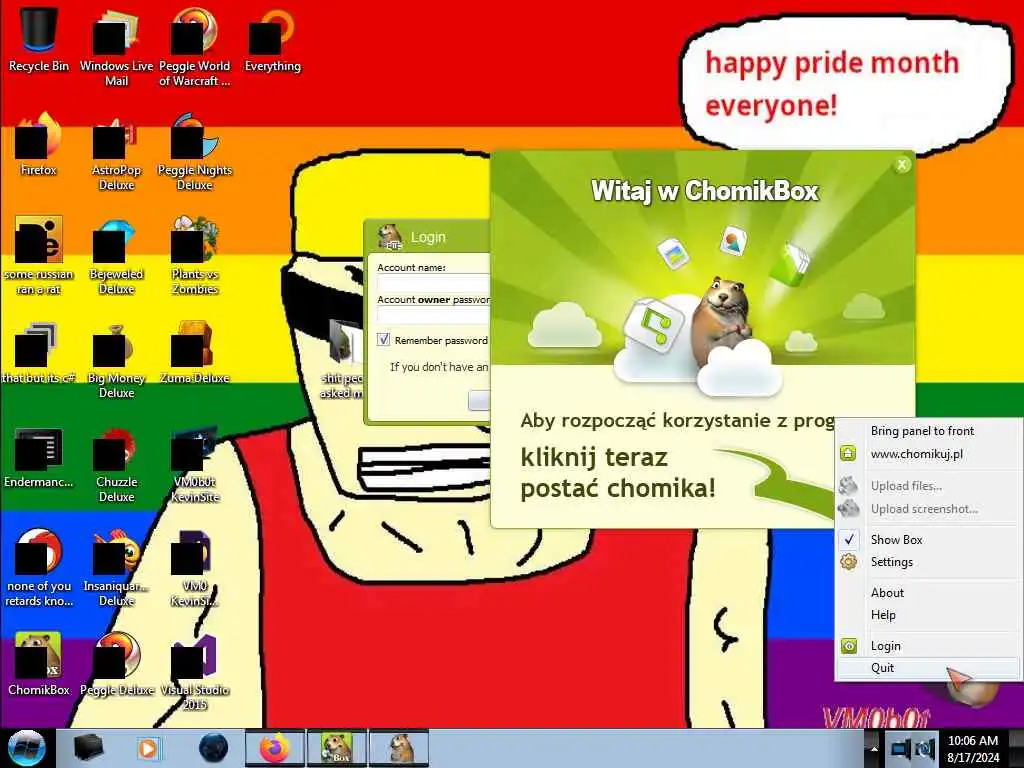1024x768 pixels.
Task: Open the Recycle Bin desktop icon
Action: tap(39, 39)
